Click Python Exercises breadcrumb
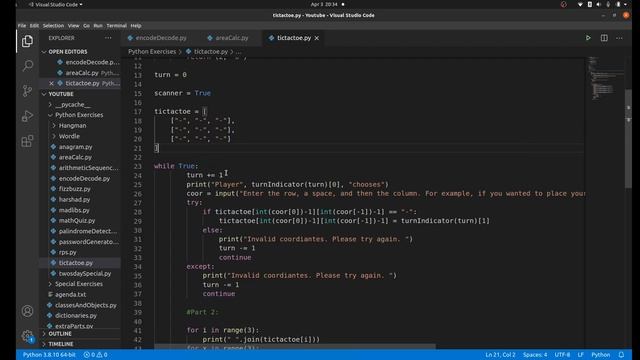Viewport: 640px width, 360px height. click(152, 52)
